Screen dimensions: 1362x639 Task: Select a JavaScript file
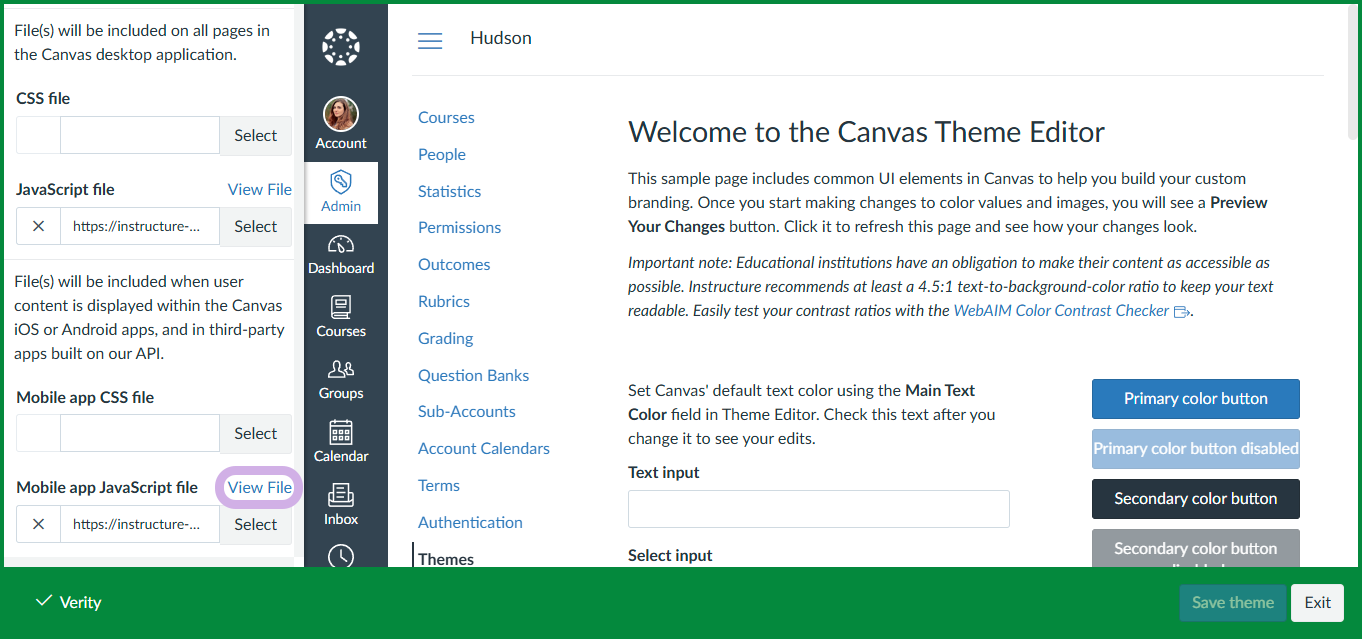[x=255, y=226]
